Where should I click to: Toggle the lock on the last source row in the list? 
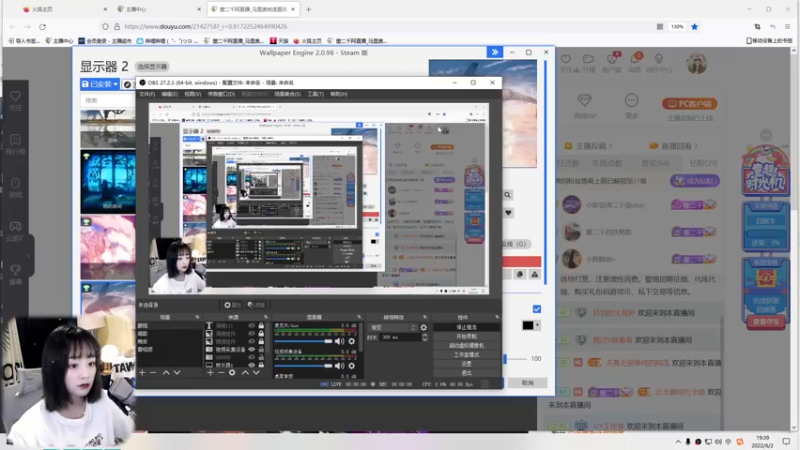261,365
